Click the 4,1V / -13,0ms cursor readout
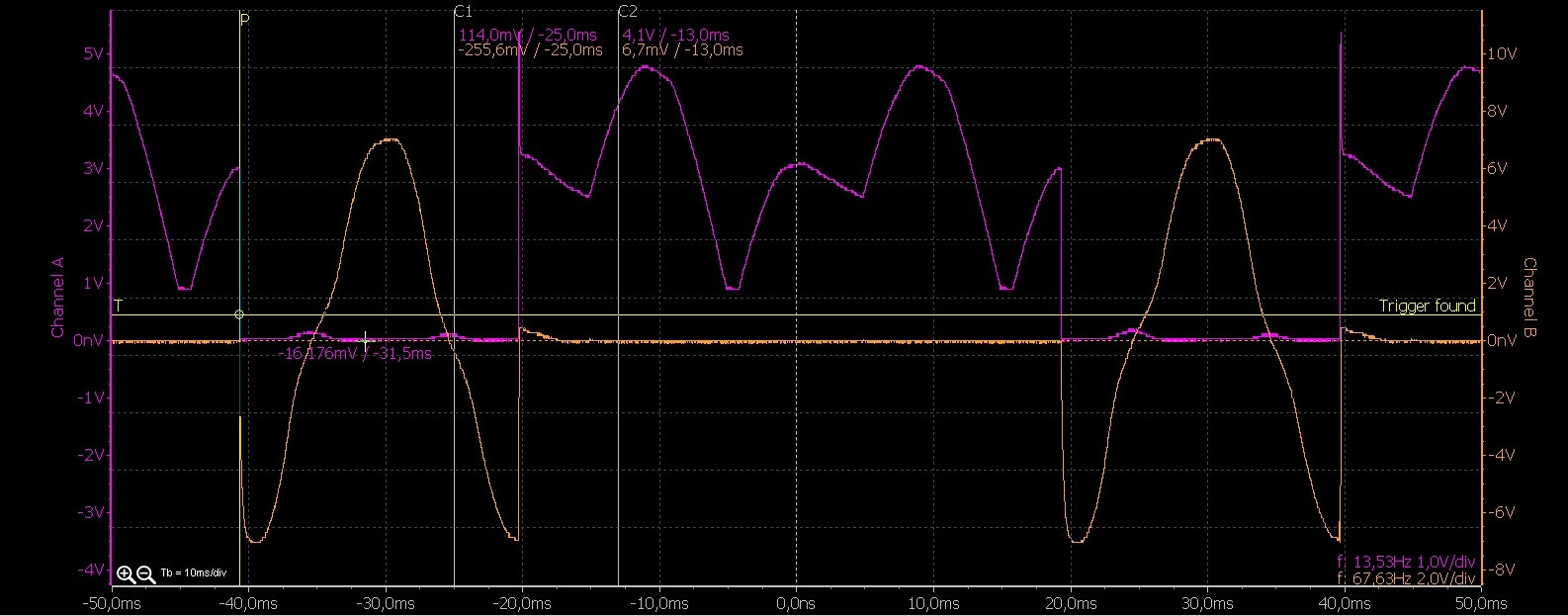Image resolution: width=1568 pixels, height=616 pixels. point(675,36)
